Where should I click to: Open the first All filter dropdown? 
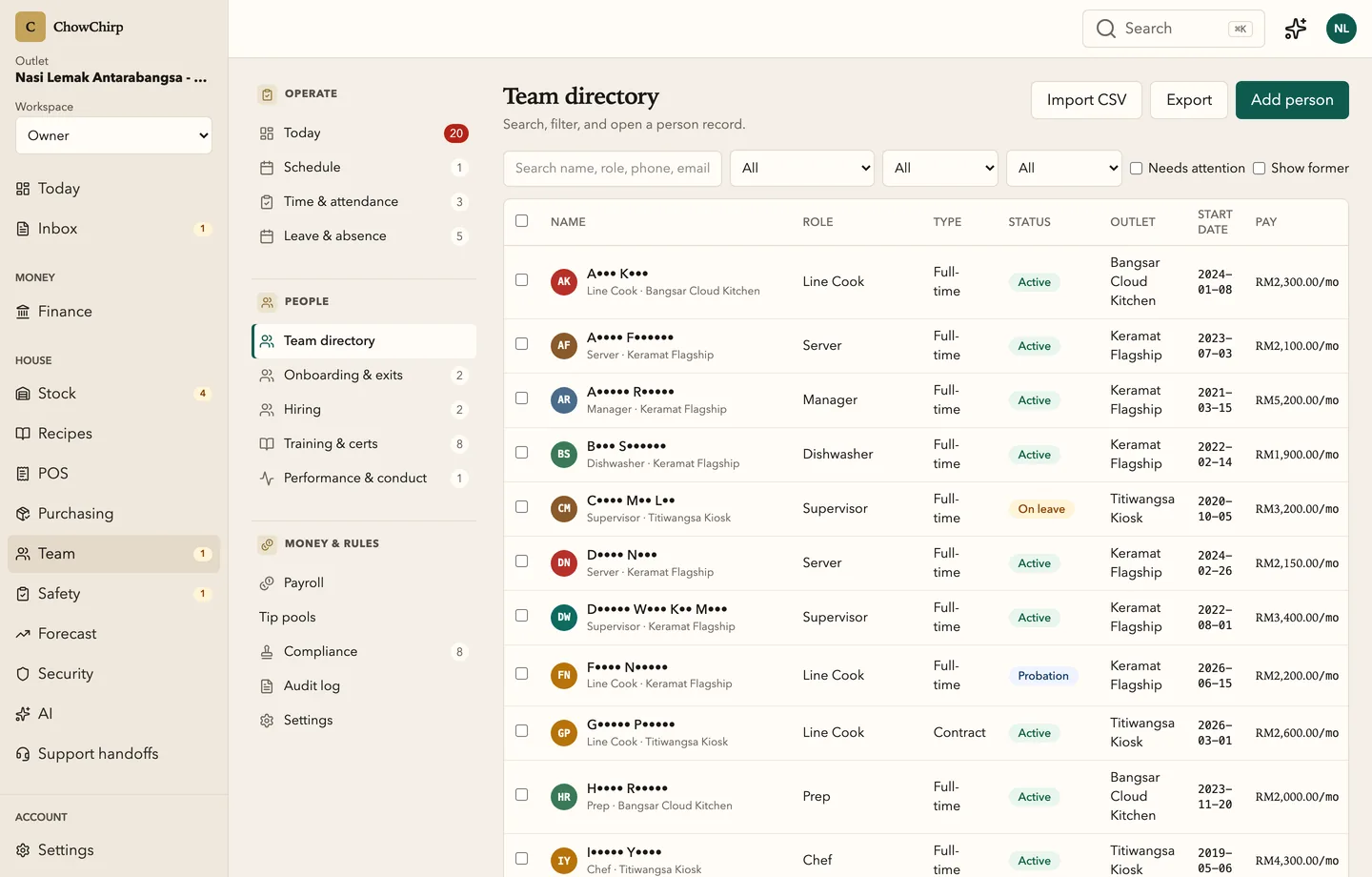[x=802, y=169]
